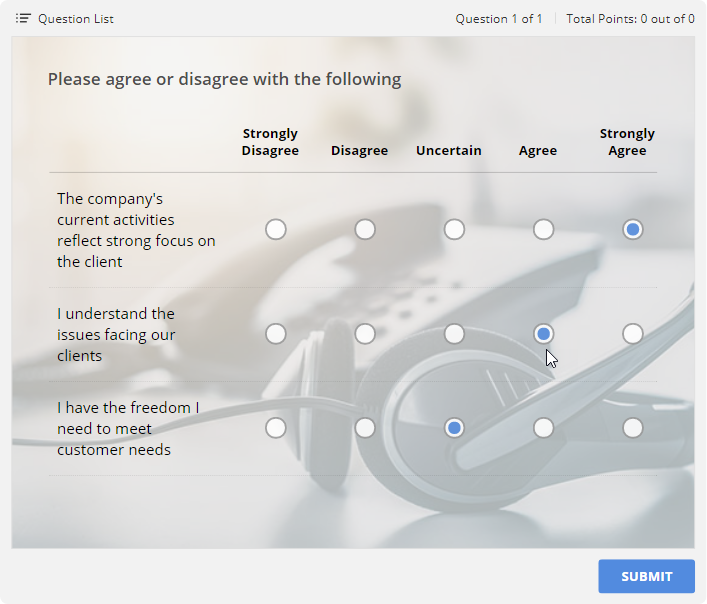Select Disagree for client focus statement
707x604 pixels.
(x=365, y=230)
